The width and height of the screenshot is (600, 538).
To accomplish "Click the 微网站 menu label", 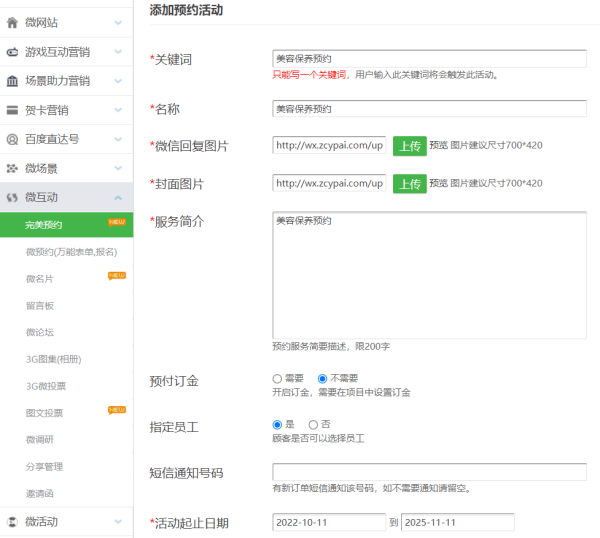I will click(x=41, y=23).
